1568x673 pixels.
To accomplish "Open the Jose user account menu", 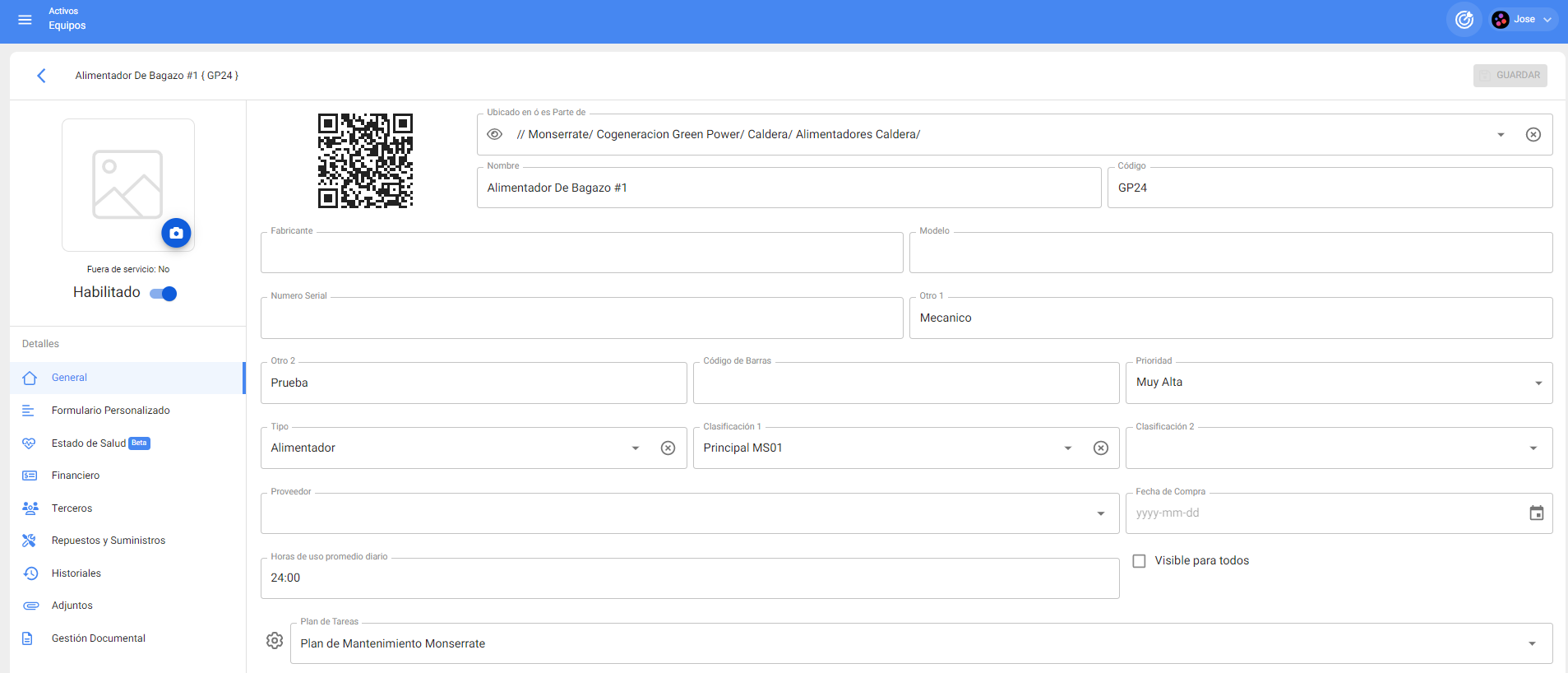I will click(x=1524, y=20).
